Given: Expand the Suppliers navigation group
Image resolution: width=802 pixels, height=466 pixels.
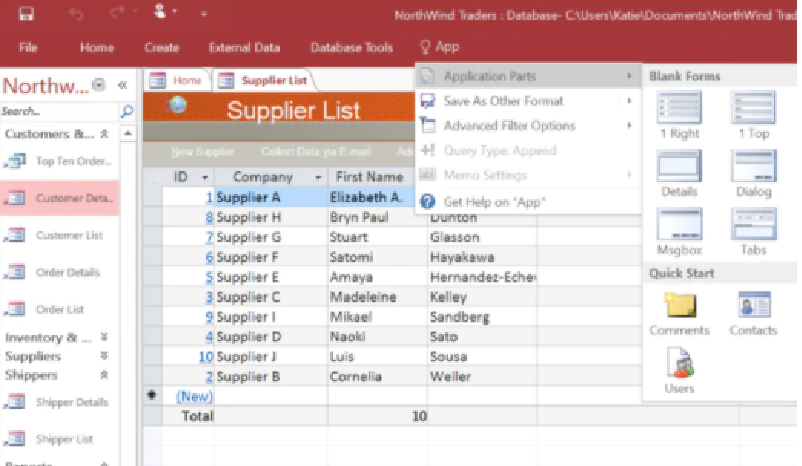Looking at the screenshot, I should click(x=104, y=356).
